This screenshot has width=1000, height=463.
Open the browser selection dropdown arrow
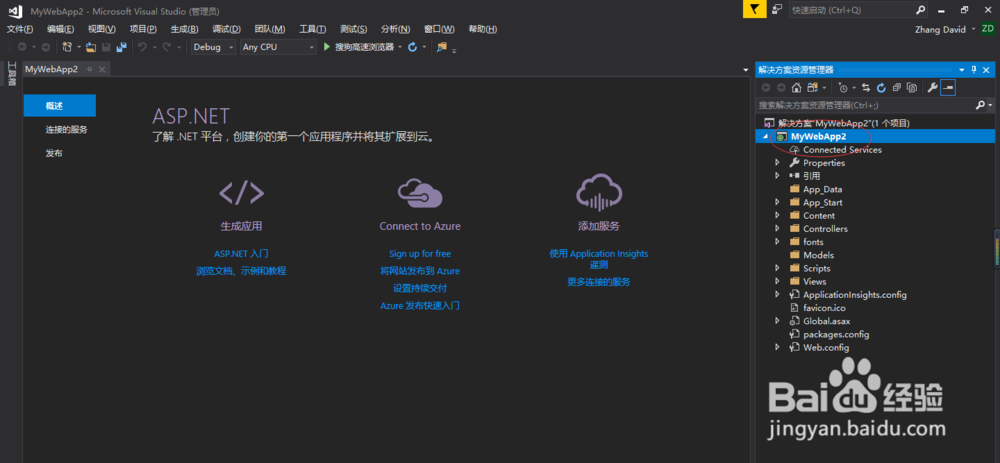coord(400,47)
